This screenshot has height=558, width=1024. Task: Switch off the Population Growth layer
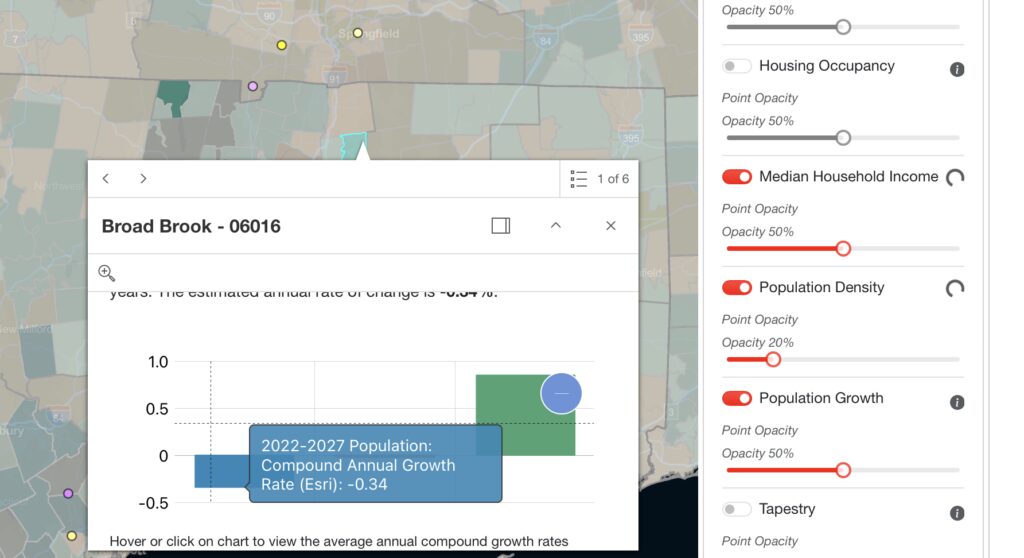[x=737, y=399]
